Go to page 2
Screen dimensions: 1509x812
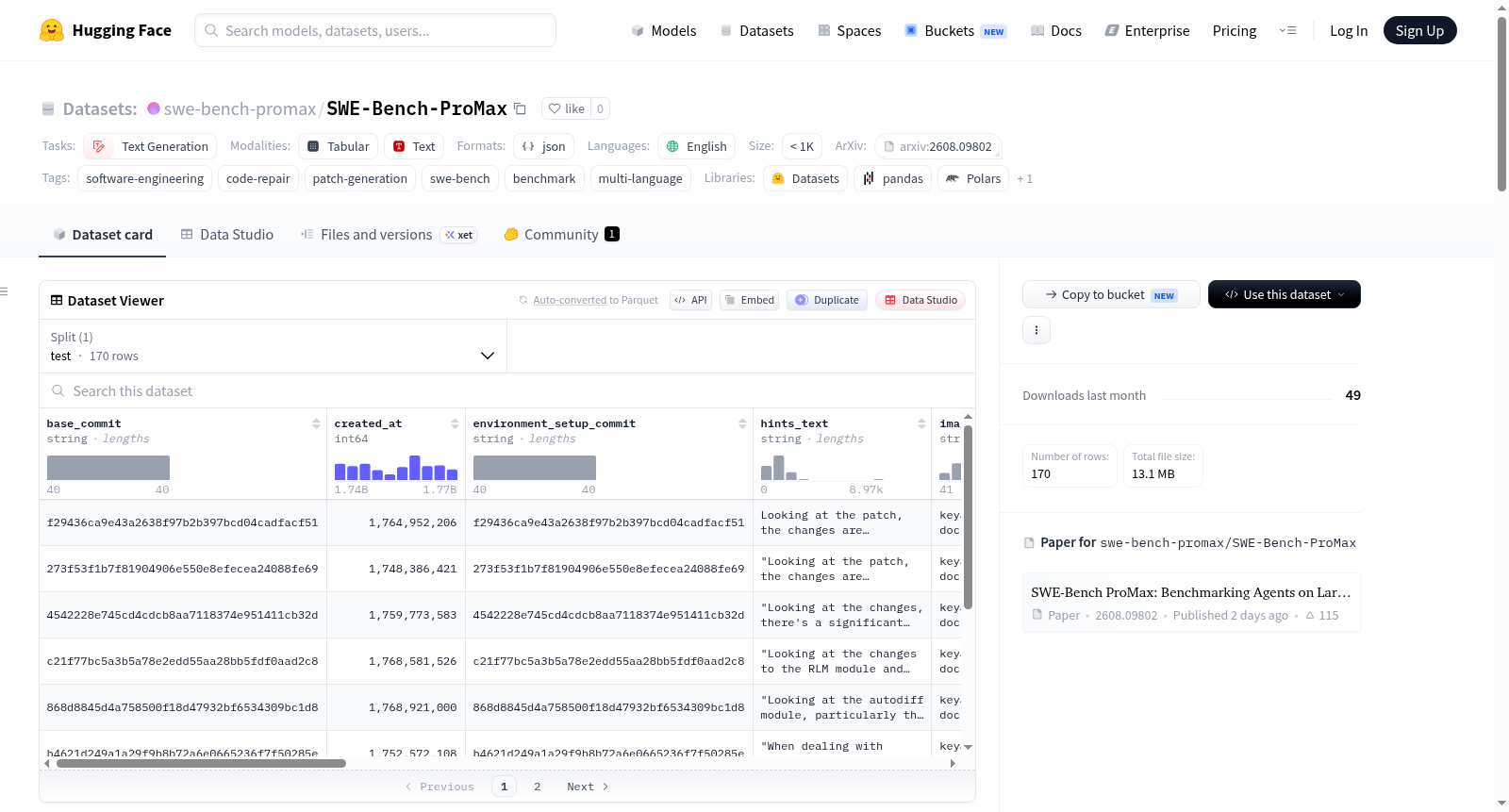538,787
